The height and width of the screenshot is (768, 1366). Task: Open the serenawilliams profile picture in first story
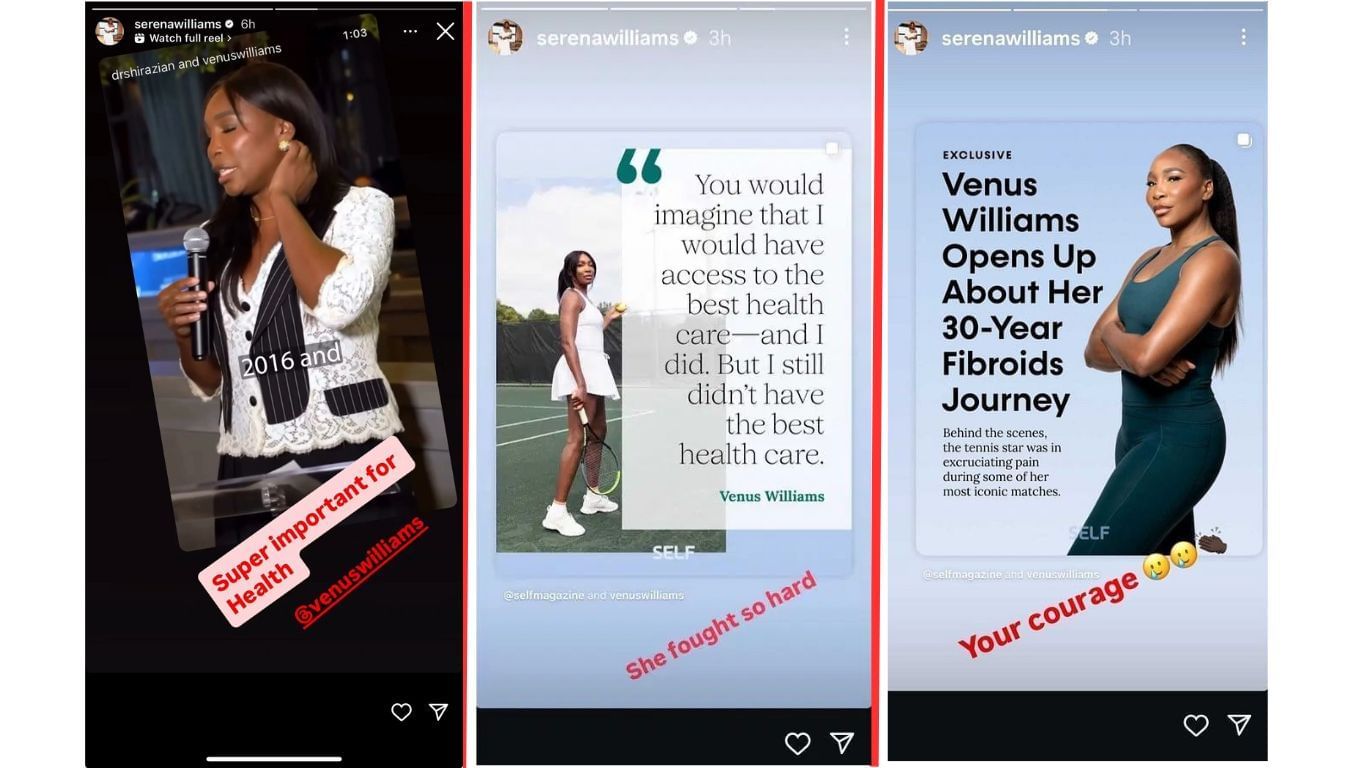click(x=110, y=31)
